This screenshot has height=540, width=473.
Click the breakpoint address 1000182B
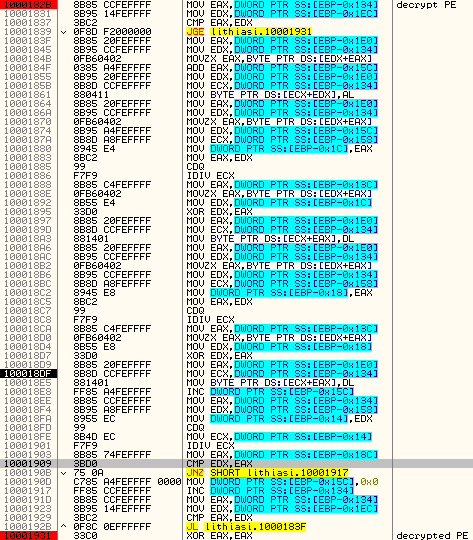coord(28,4)
